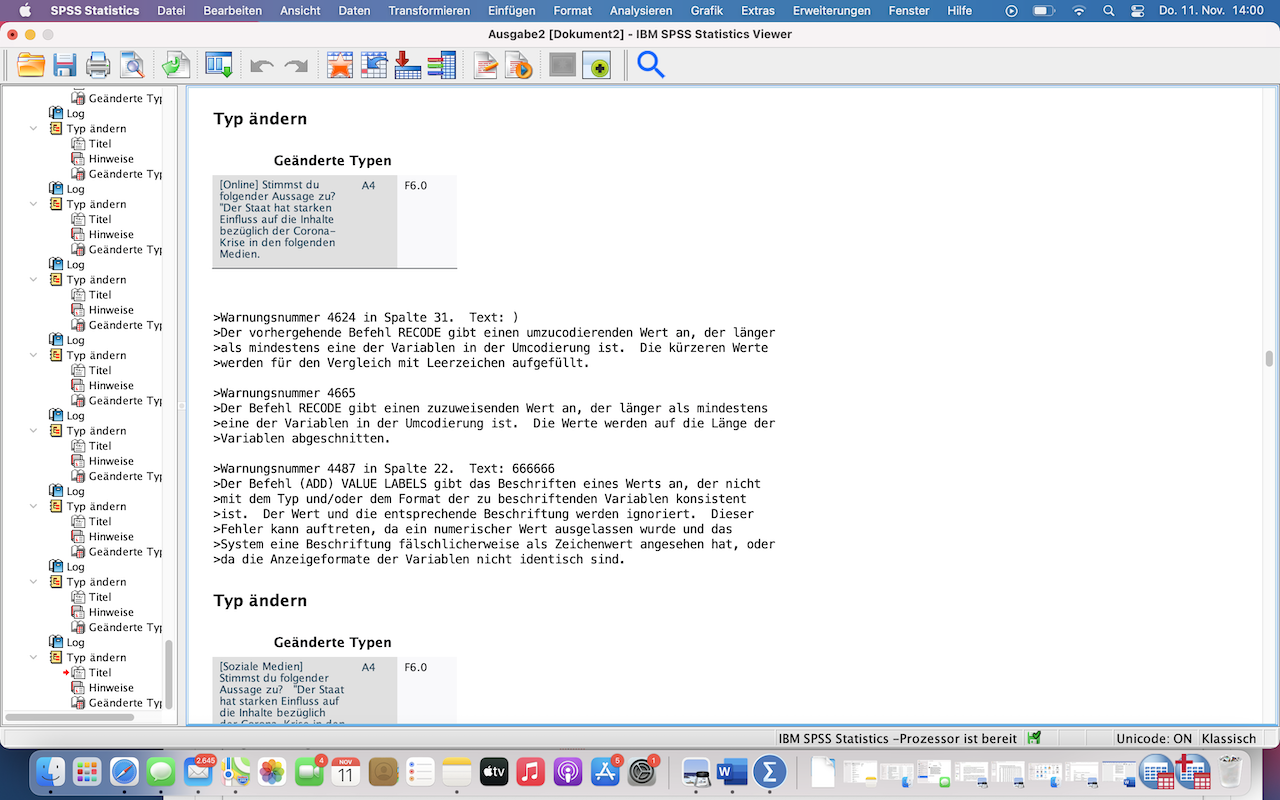Click the outline pane's horizontal scrollbar thumb
The height and width of the screenshot is (800, 1280).
(x=70, y=717)
